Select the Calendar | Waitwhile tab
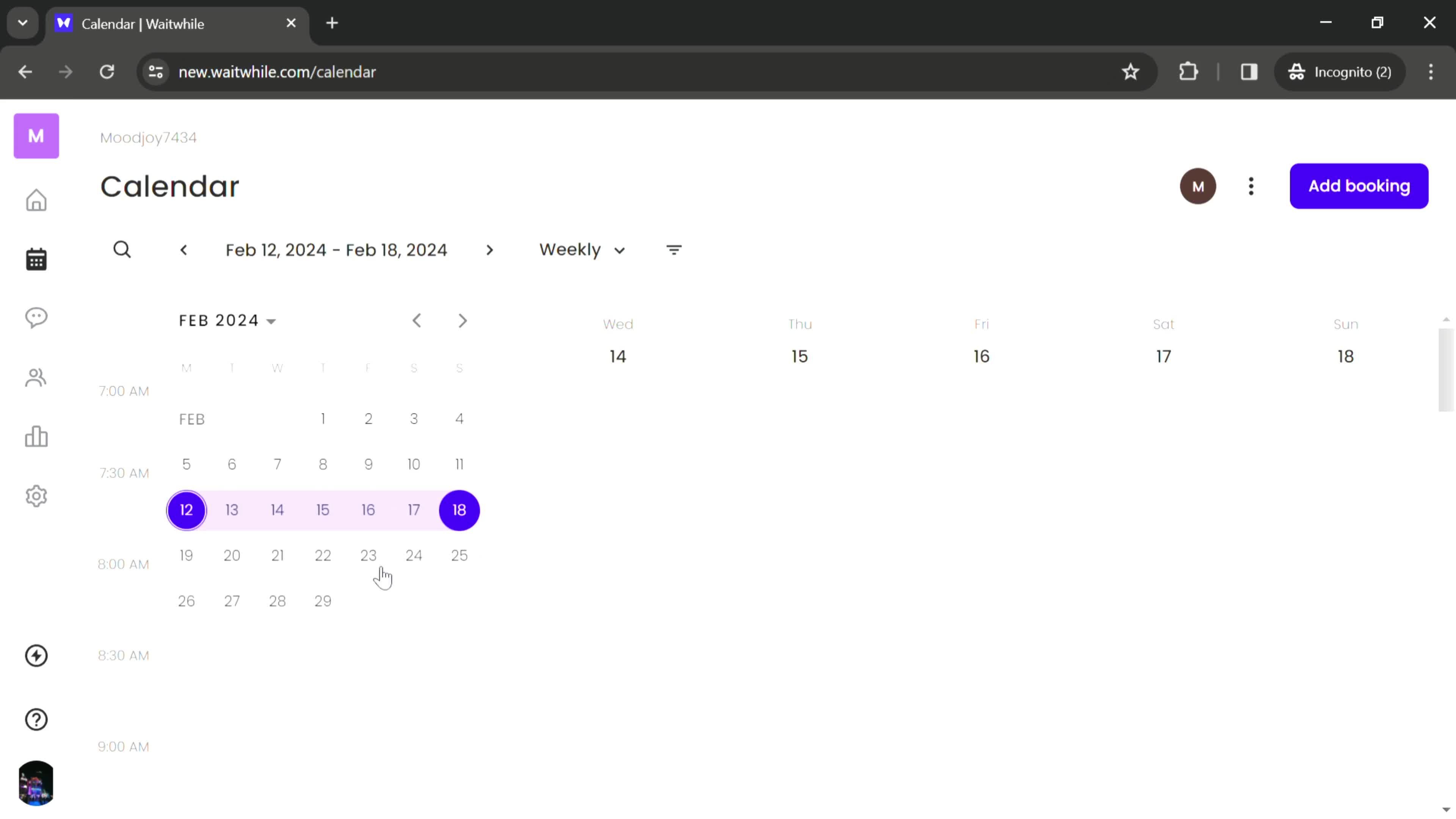Screen dimensions: 1456x819 coord(178,24)
